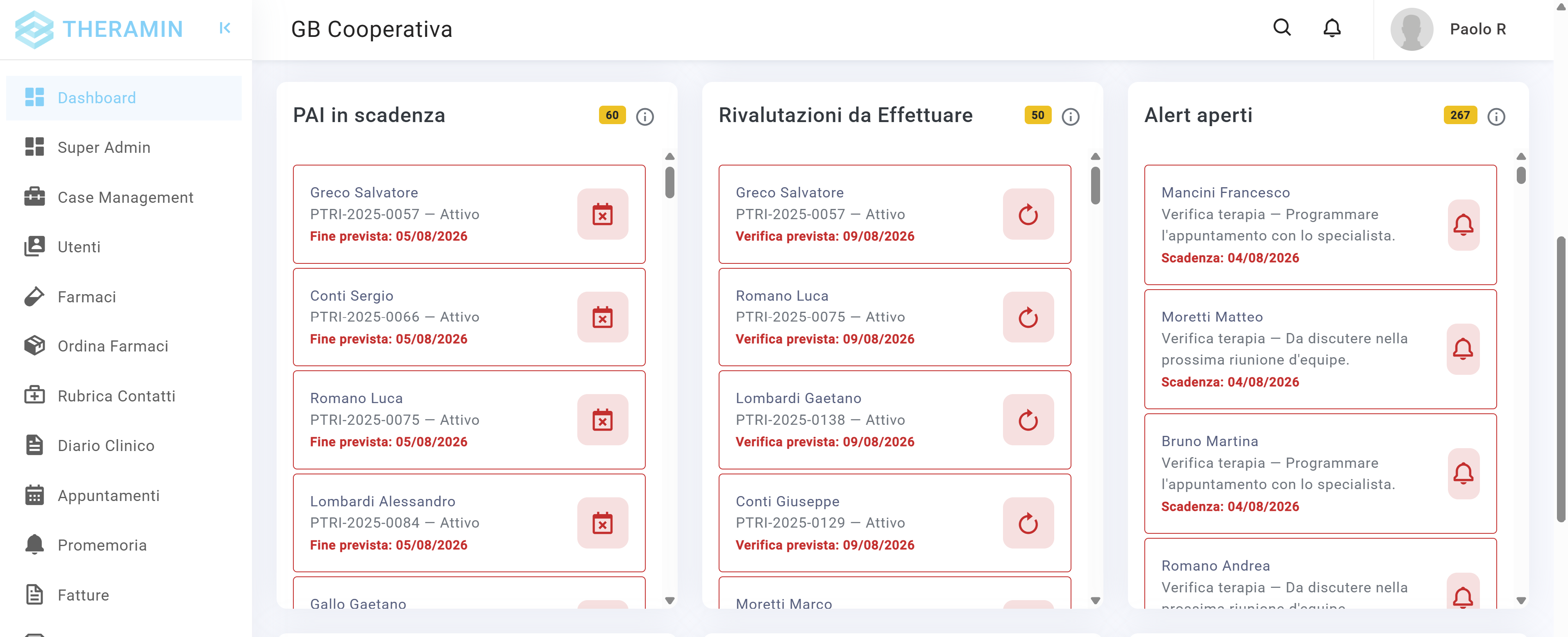Open 'Lombardi Alessandro' PAI card name
The image size is (1568, 637).
coord(383,501)
